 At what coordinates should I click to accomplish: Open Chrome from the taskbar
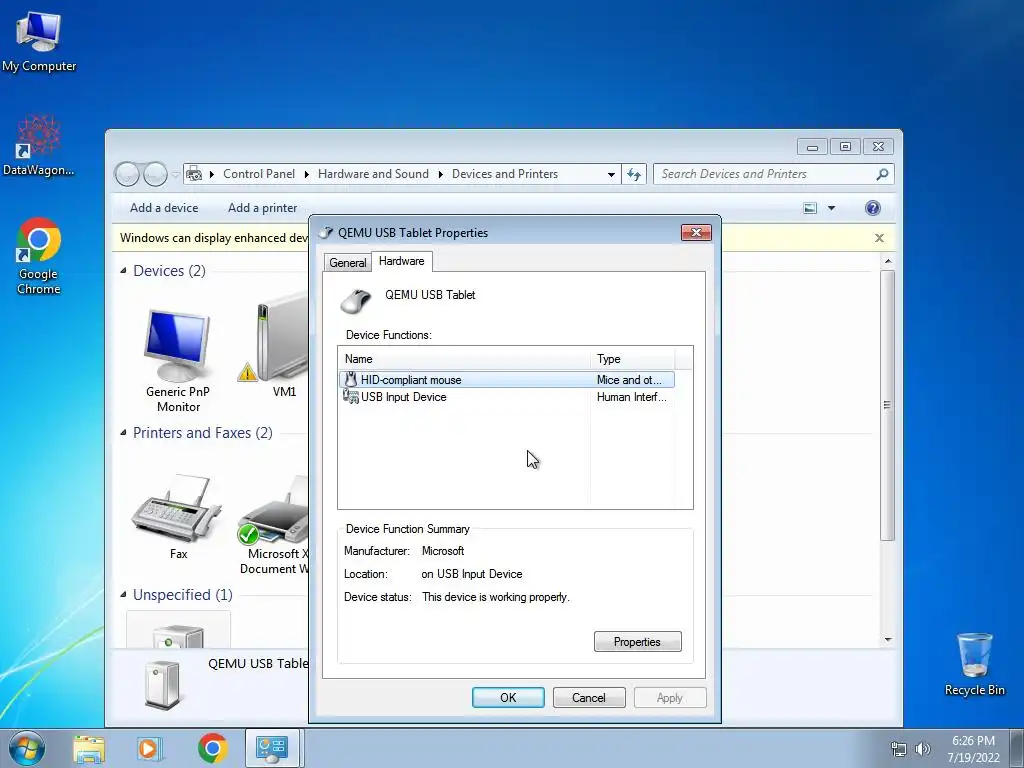[x=213, y=748]
